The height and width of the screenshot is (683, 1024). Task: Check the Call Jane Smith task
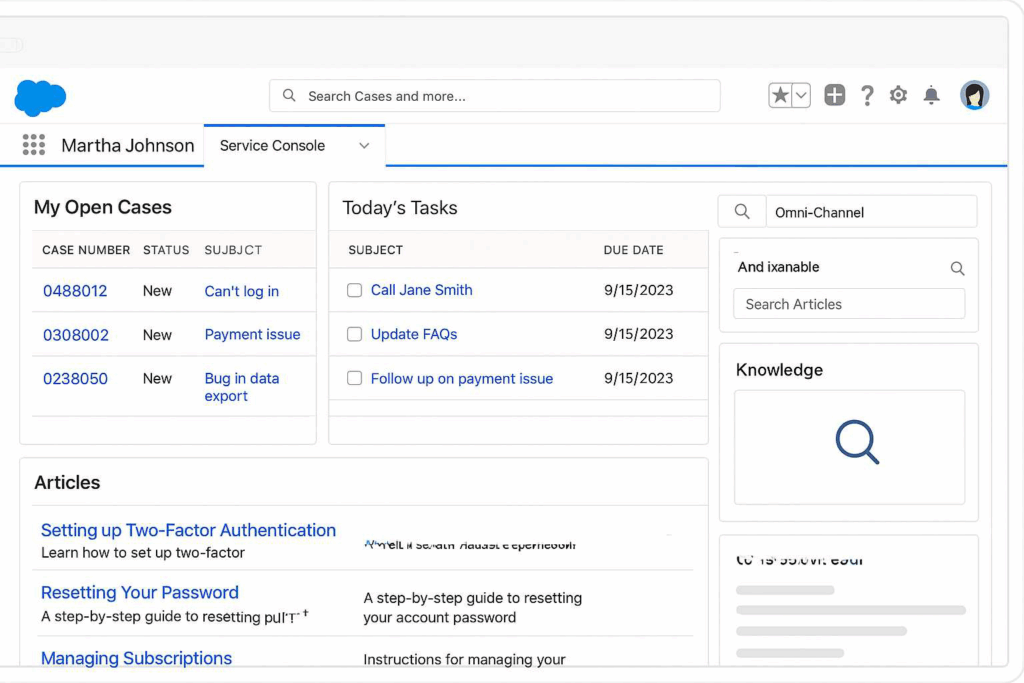tap(354, 290)
